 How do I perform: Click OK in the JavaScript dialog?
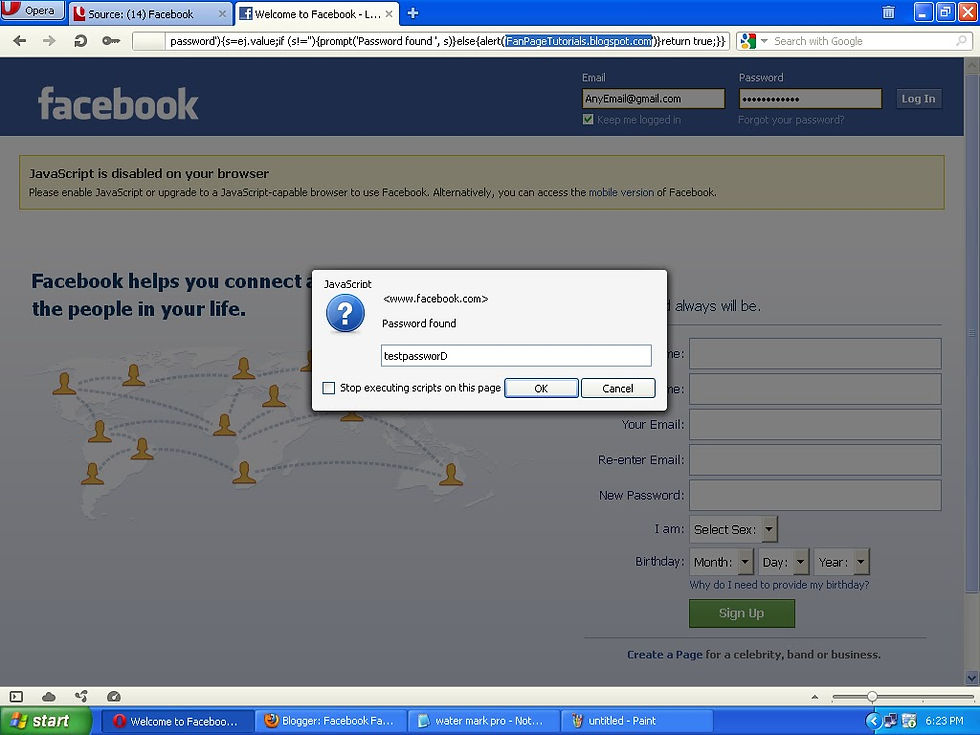tap(541, 388)
